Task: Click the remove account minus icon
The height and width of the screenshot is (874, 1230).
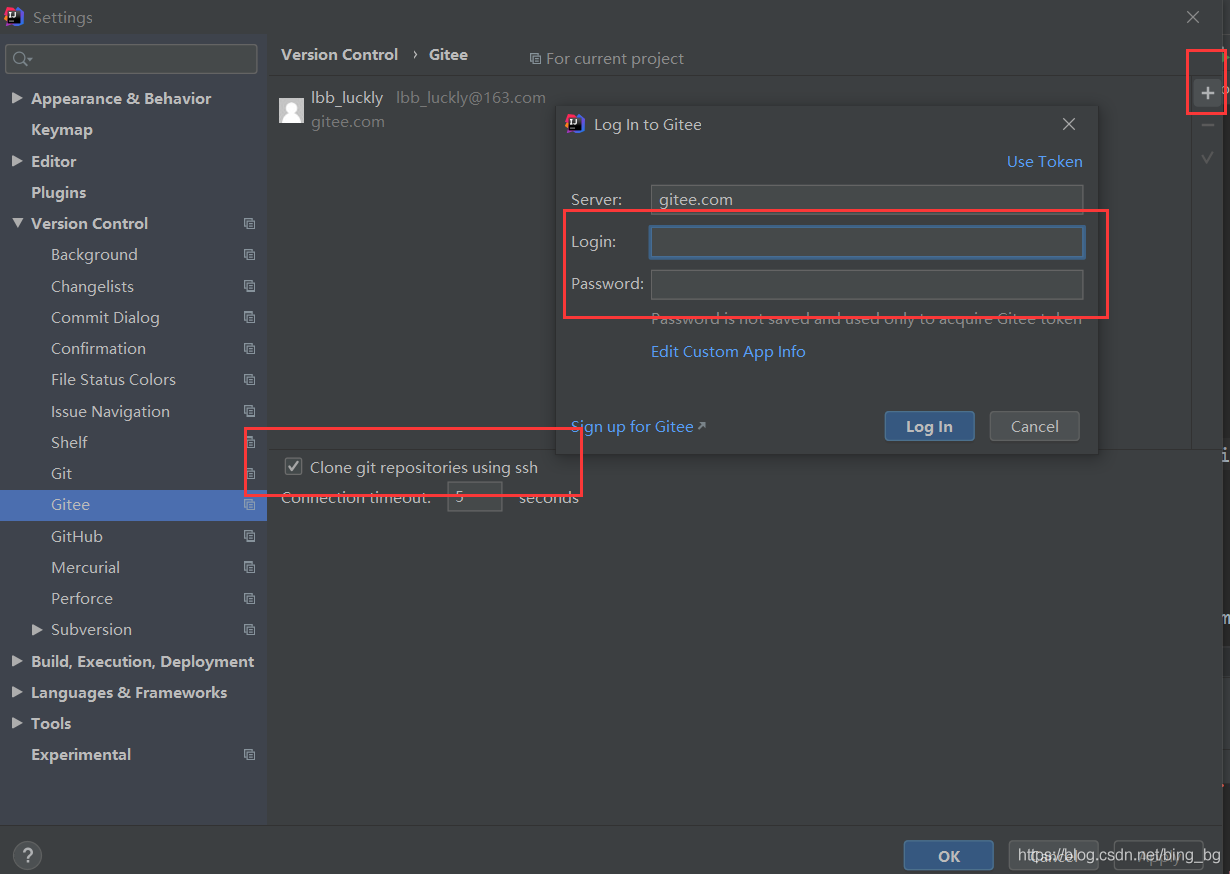Action: [1207, 125]
